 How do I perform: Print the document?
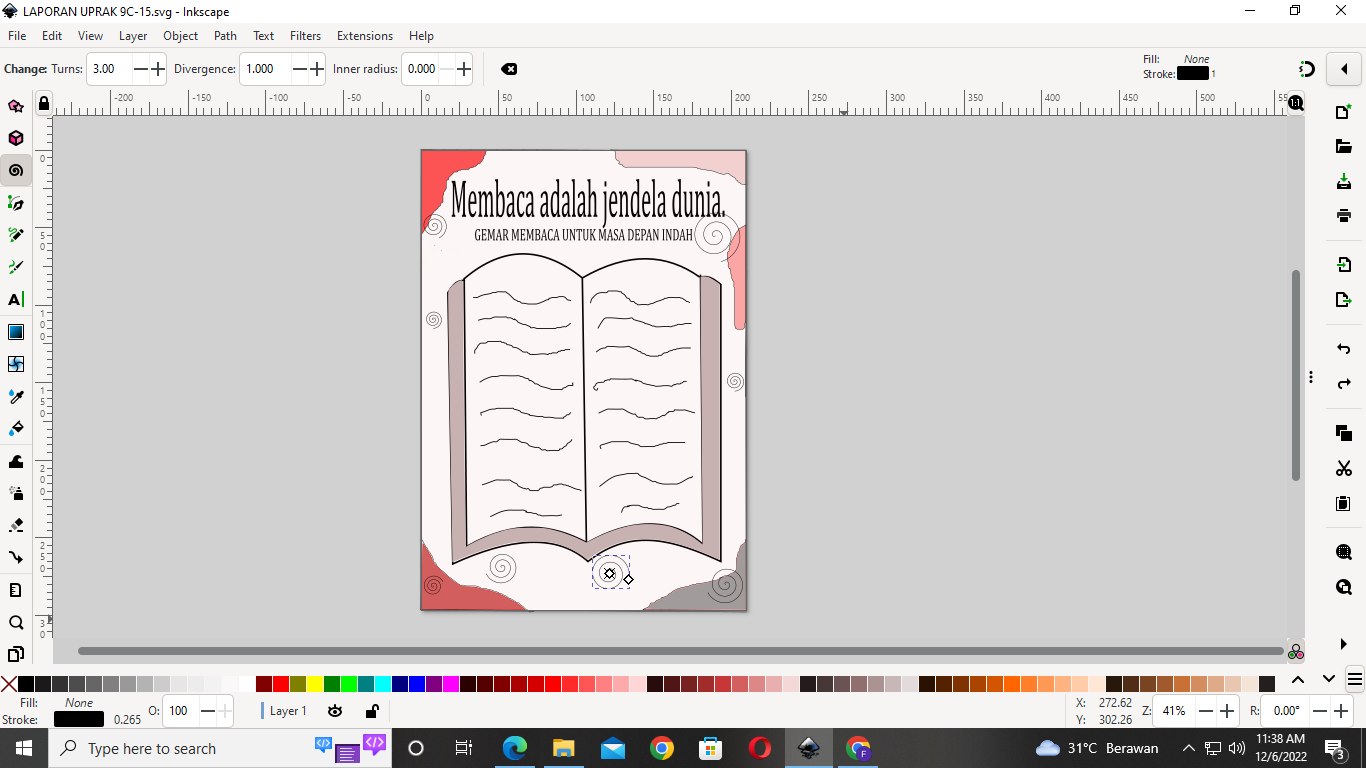click(1344, 215)
